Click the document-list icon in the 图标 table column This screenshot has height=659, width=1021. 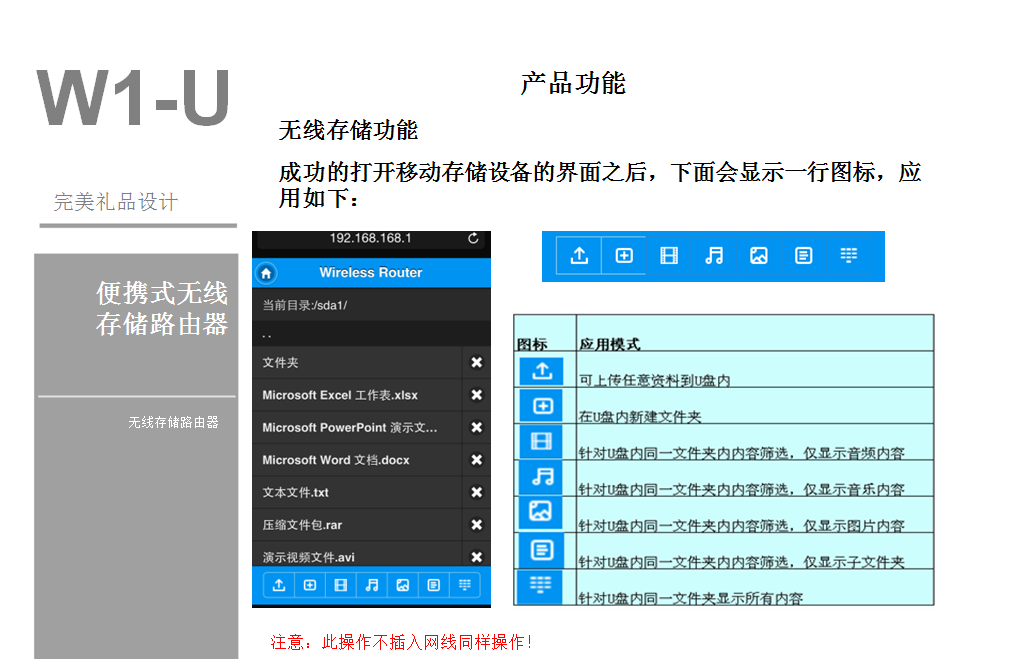coord(541,550)
